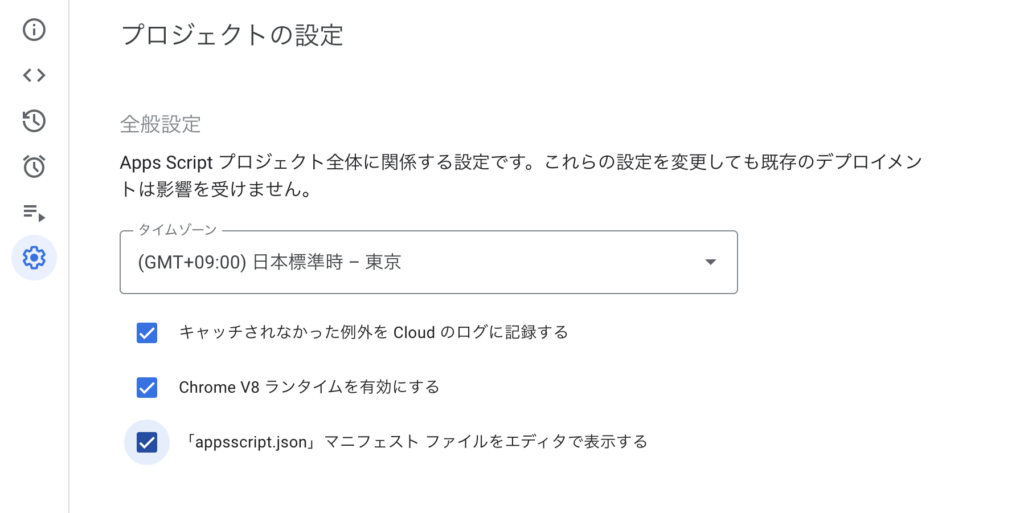Open the Executions list icon
1024x513 pixels.
[34, 212]
